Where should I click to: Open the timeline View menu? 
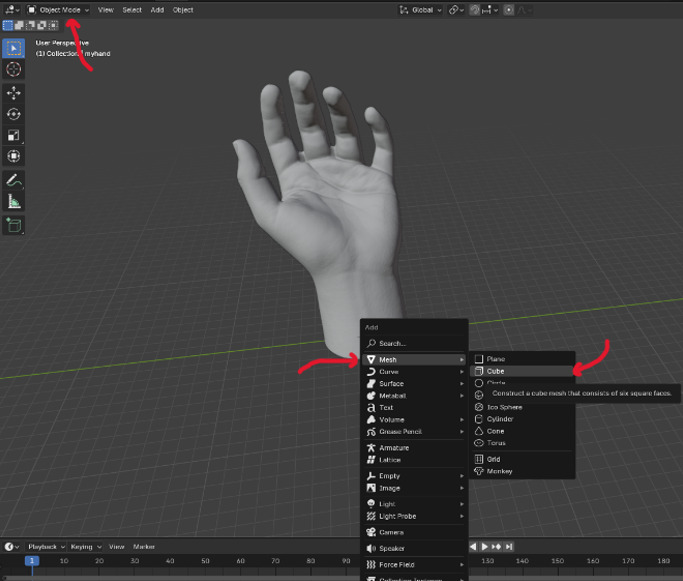(117, 547)
